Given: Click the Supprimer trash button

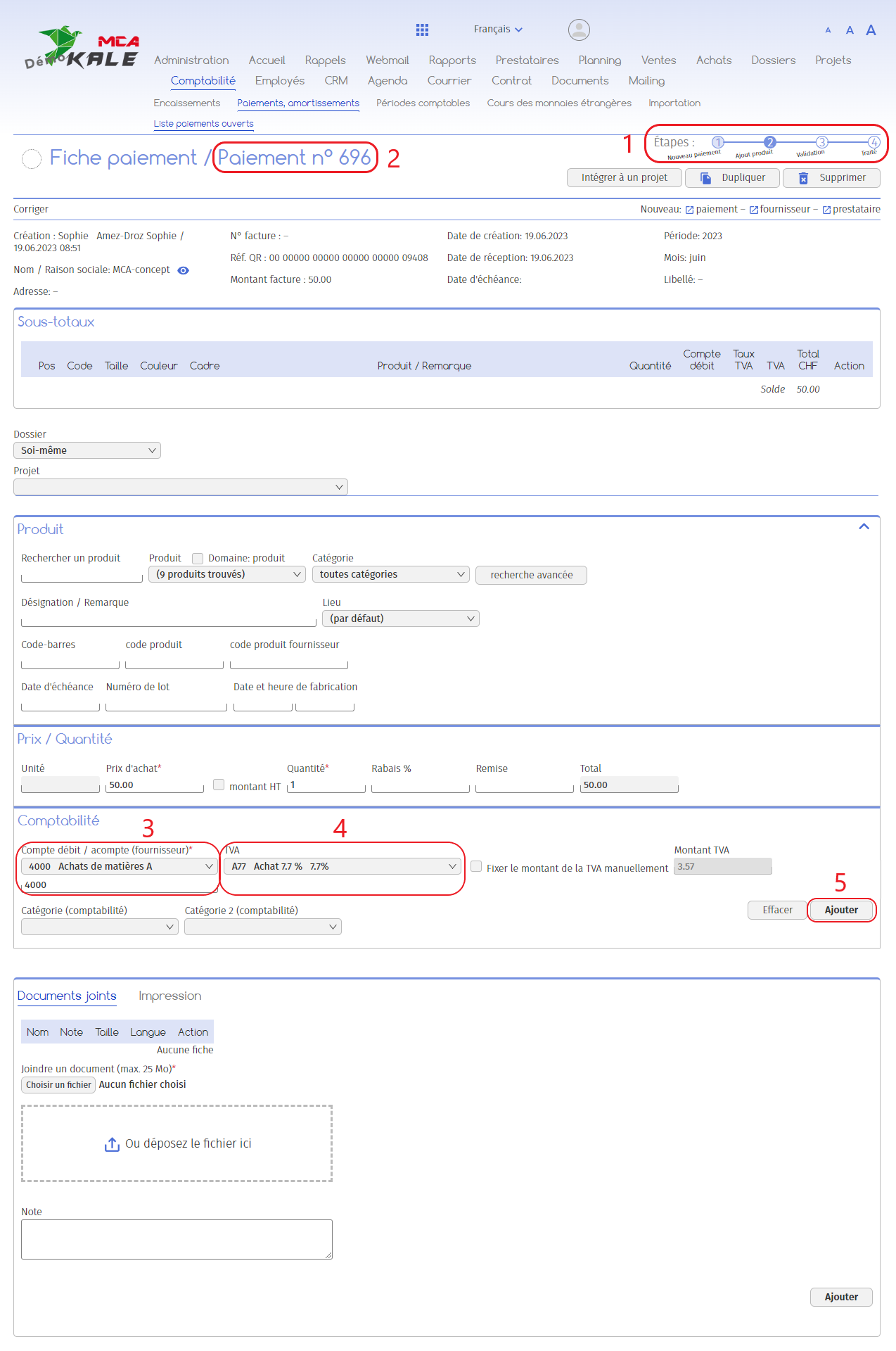Looking at the screenshot, I should pyautogui.click(x=831, y=178).
